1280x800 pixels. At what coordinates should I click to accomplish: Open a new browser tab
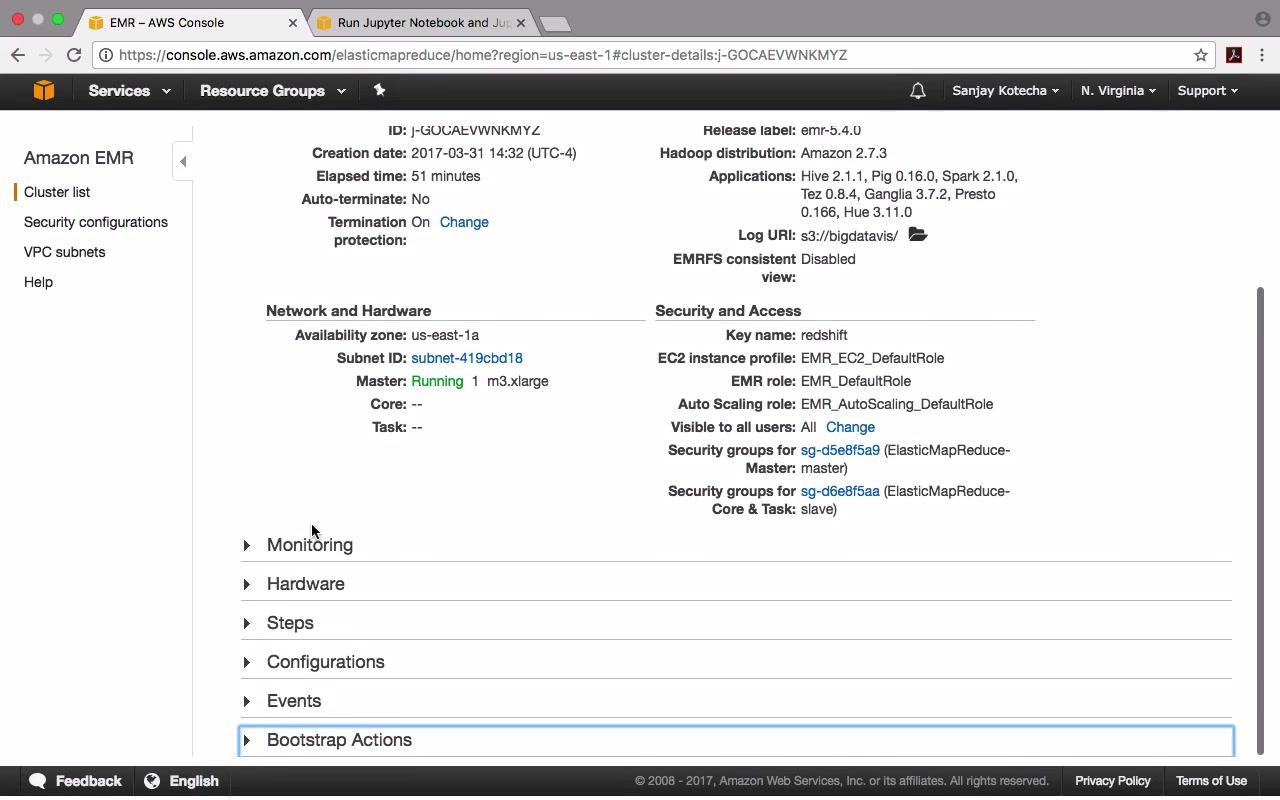[x=555, y=23]
